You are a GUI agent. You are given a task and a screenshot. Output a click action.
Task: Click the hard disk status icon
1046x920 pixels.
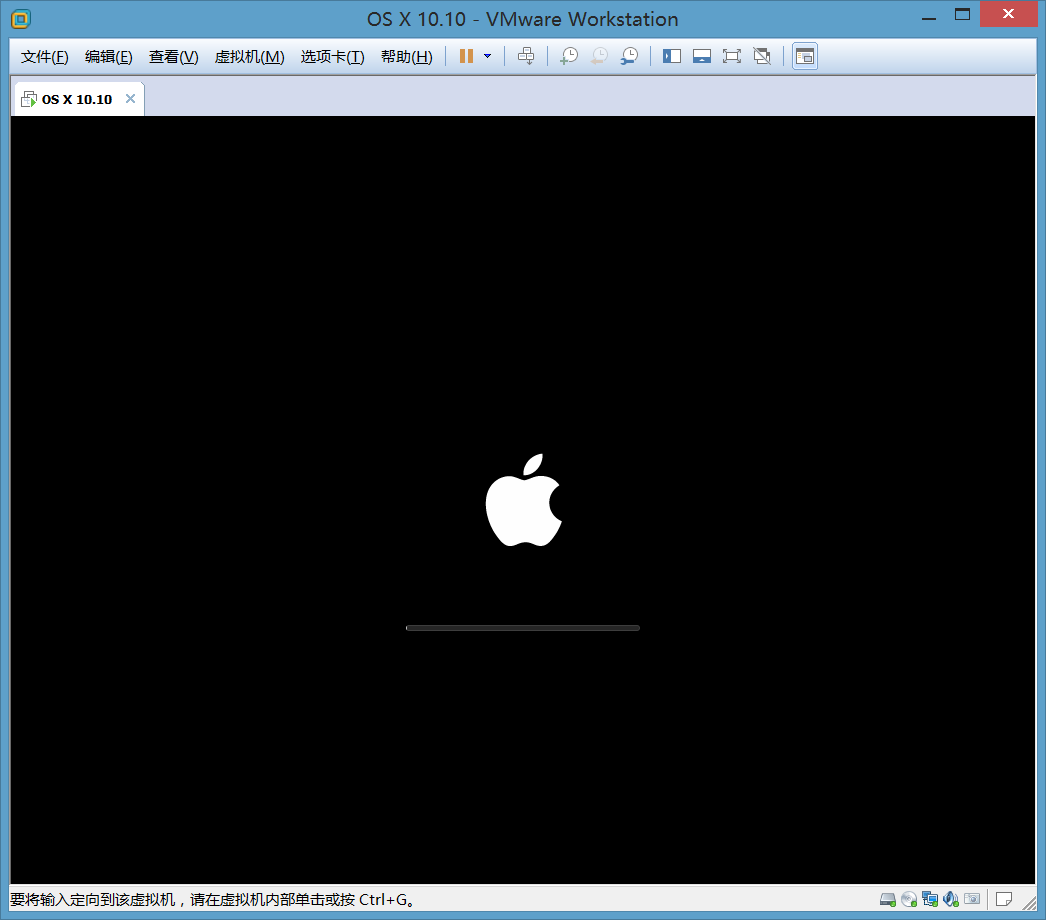[888, 899]
